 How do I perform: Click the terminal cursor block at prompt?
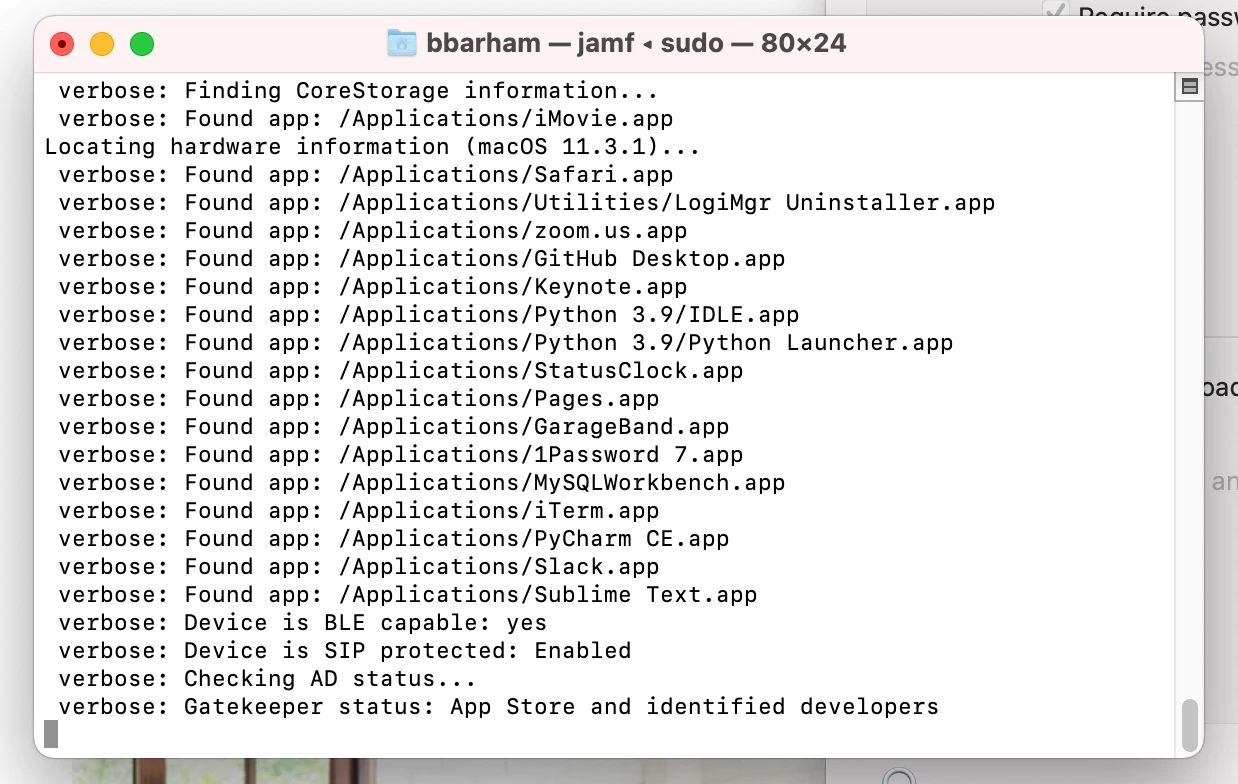(x=51, y=735)
